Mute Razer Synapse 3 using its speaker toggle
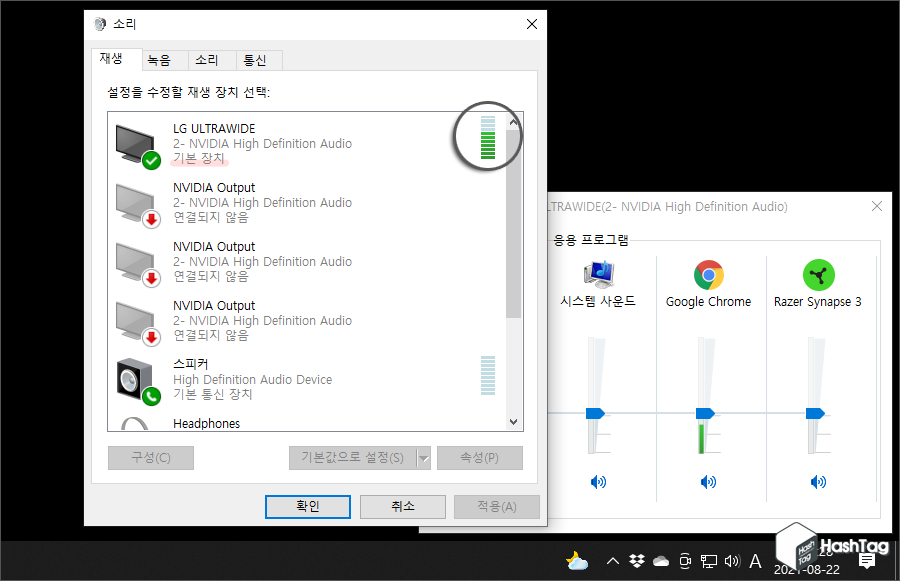Image resolution: width=900 pixels, height=581 pixels. click(x=818, y=482)
